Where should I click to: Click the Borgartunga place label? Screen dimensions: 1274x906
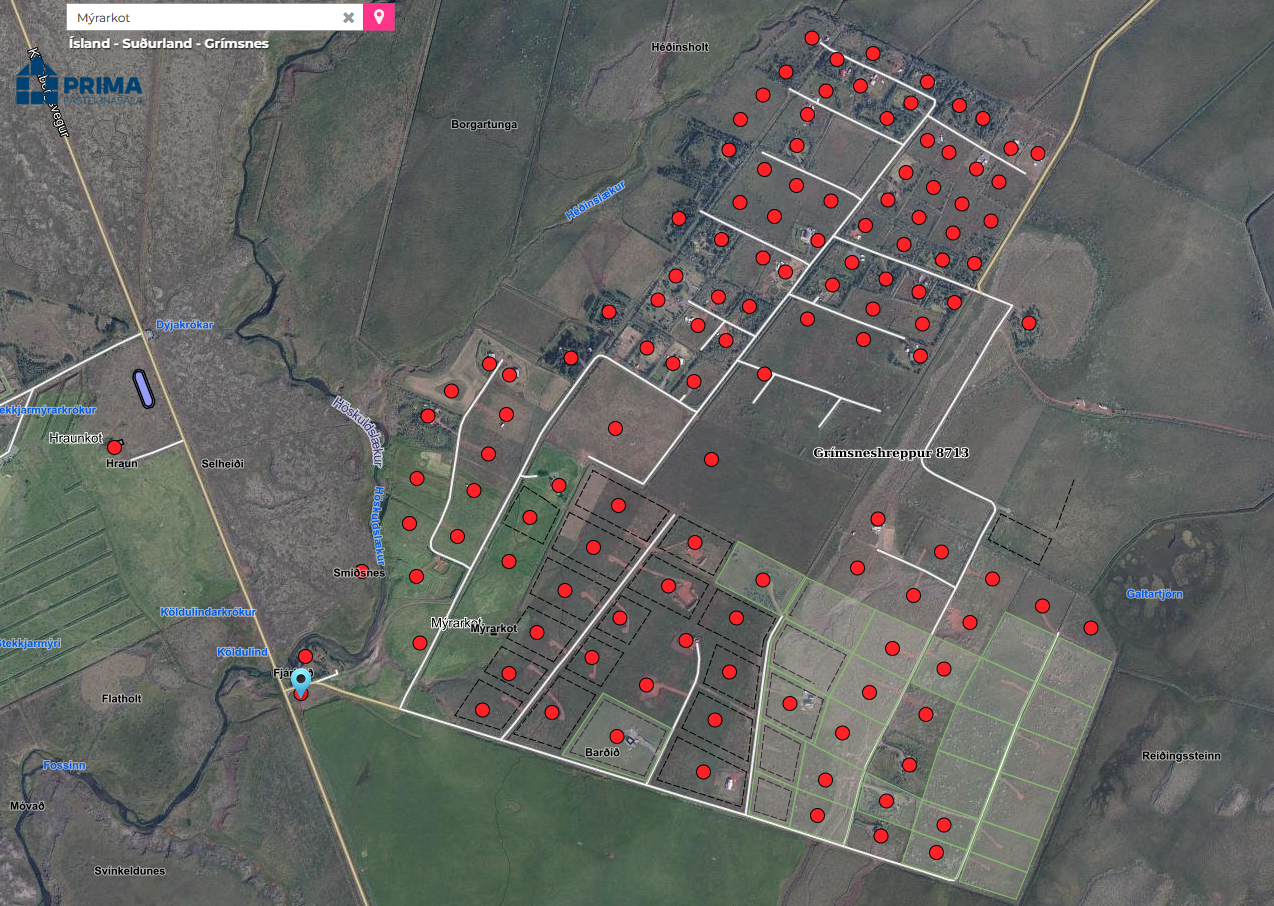(x=484, y=125)
